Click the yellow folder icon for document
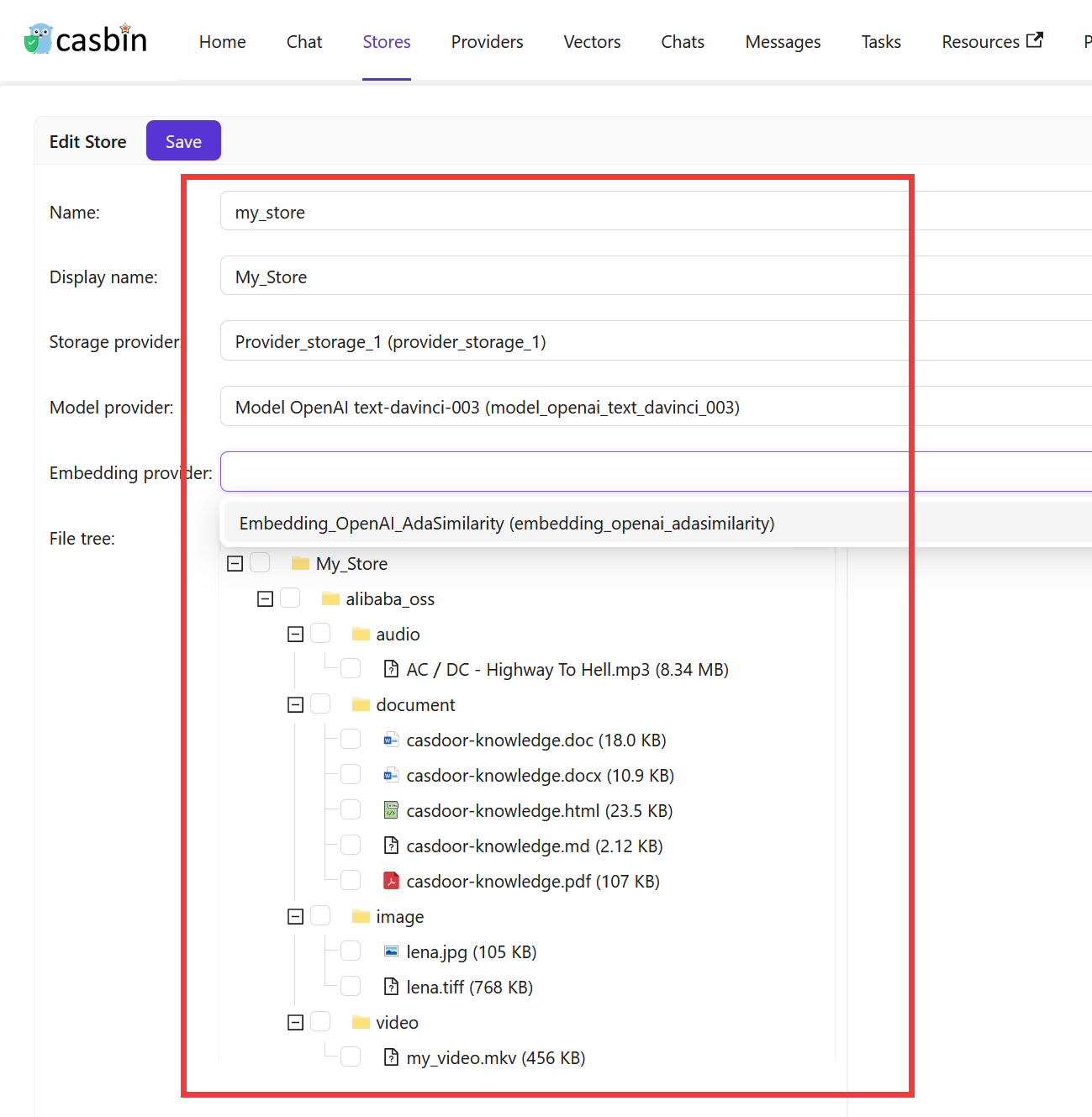The width and height of the screenshot is (1092, 1117). pyautogui.click(x=361, y=703)
